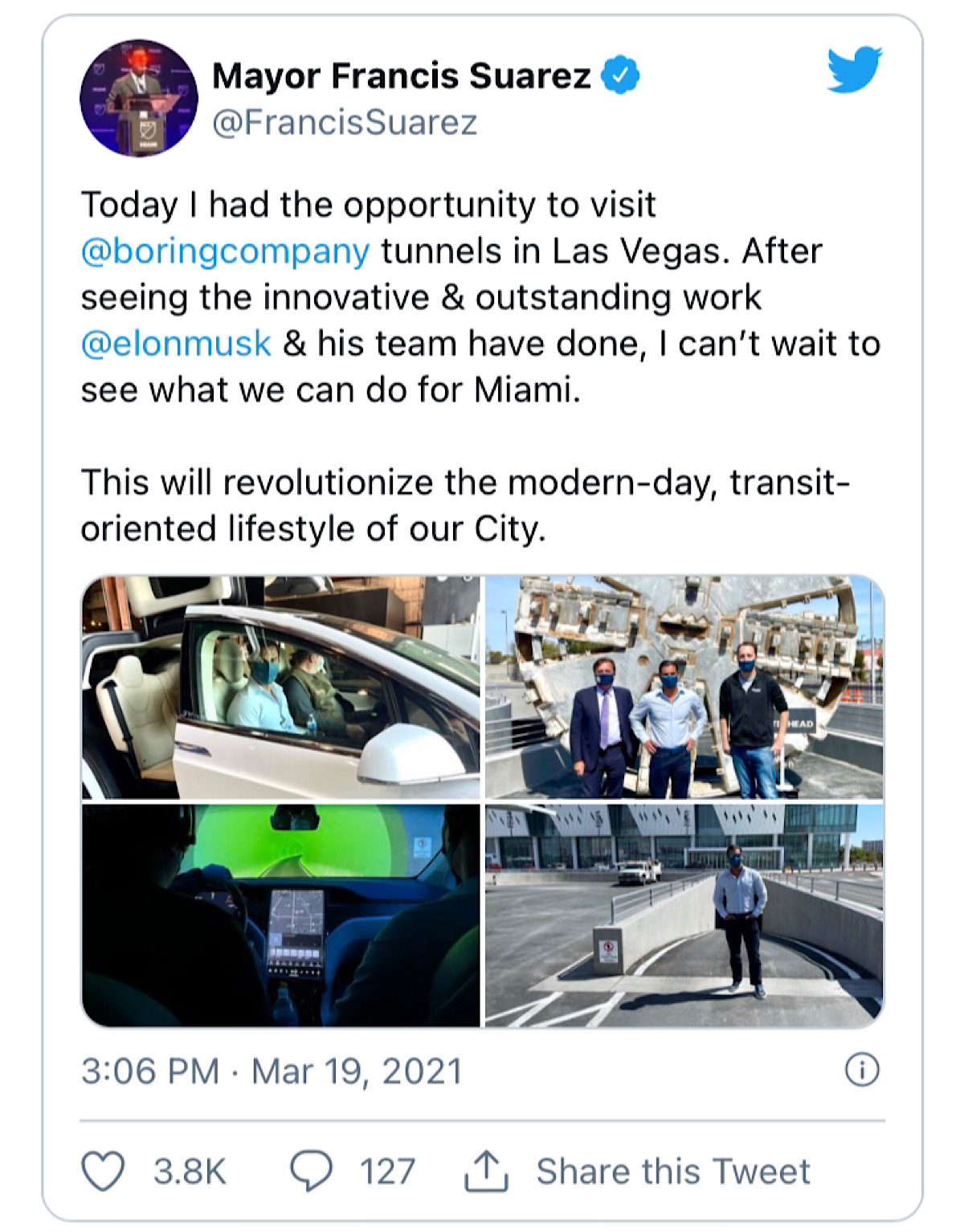Open the @FrancisSuarez handle
The height and width of the screenshot is (1232, 964).
click(345, 123)
